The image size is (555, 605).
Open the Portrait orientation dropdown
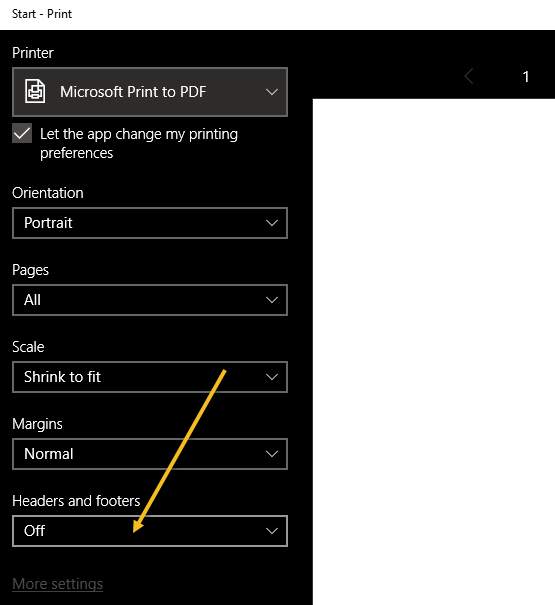(x=150, y=223)
